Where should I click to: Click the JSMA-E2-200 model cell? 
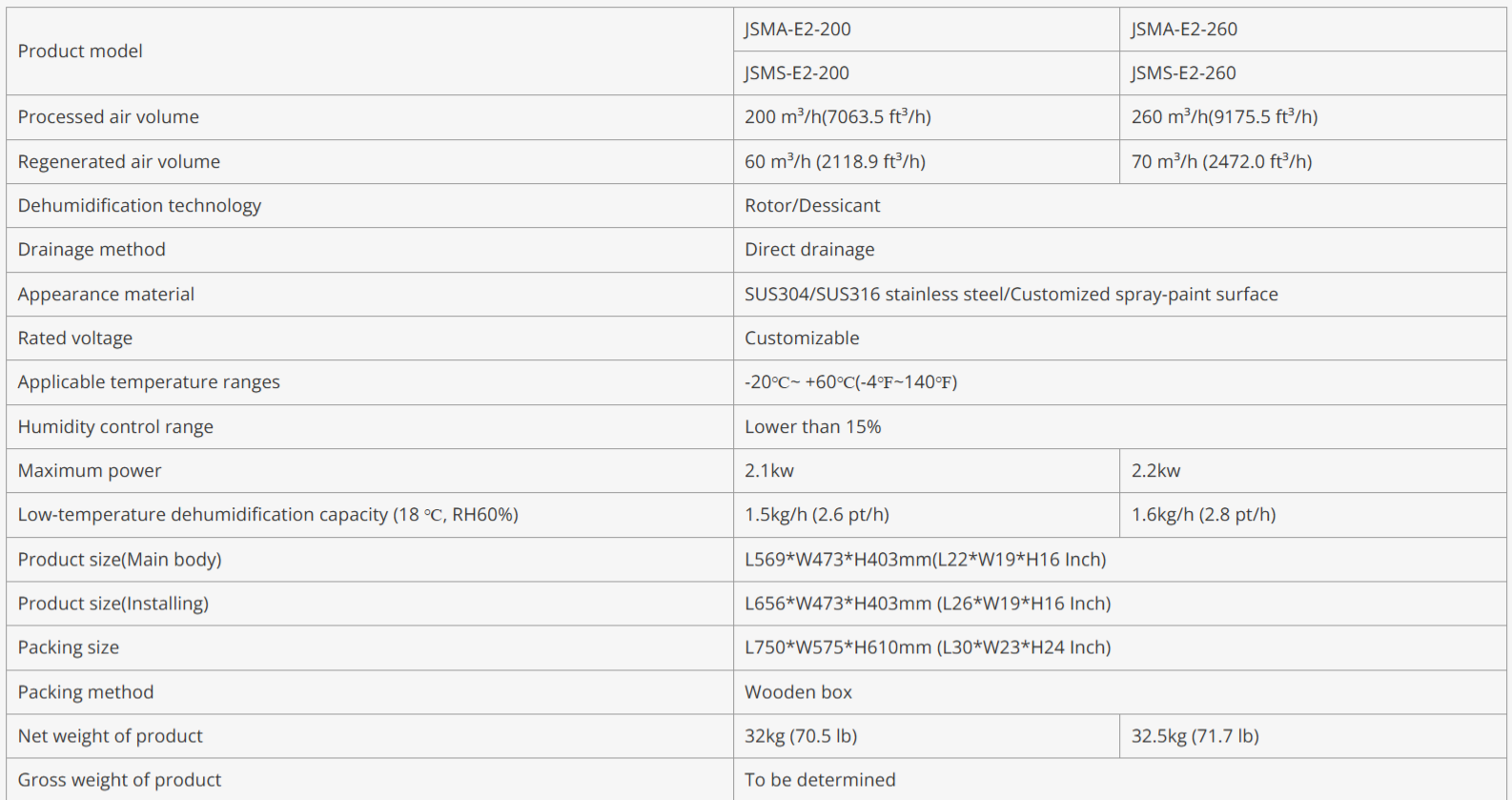click(798, 30)
